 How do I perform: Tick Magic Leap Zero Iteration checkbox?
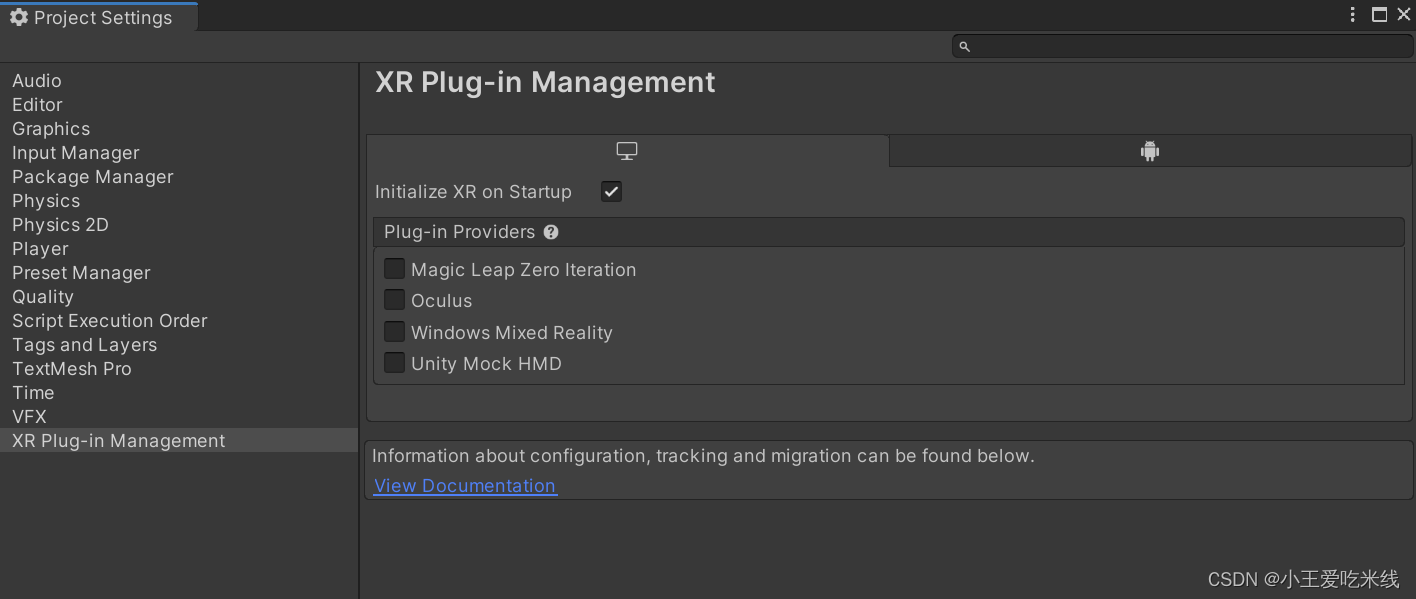395,269
